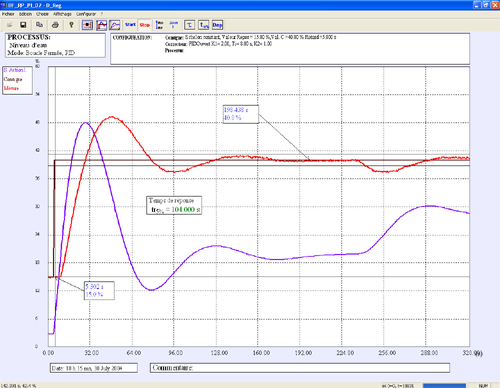Image resolution: width=500 pixels, height=388 pixels.
Task: Toggle the closed-loop curve display icon
Action: [x=102, y=25]
